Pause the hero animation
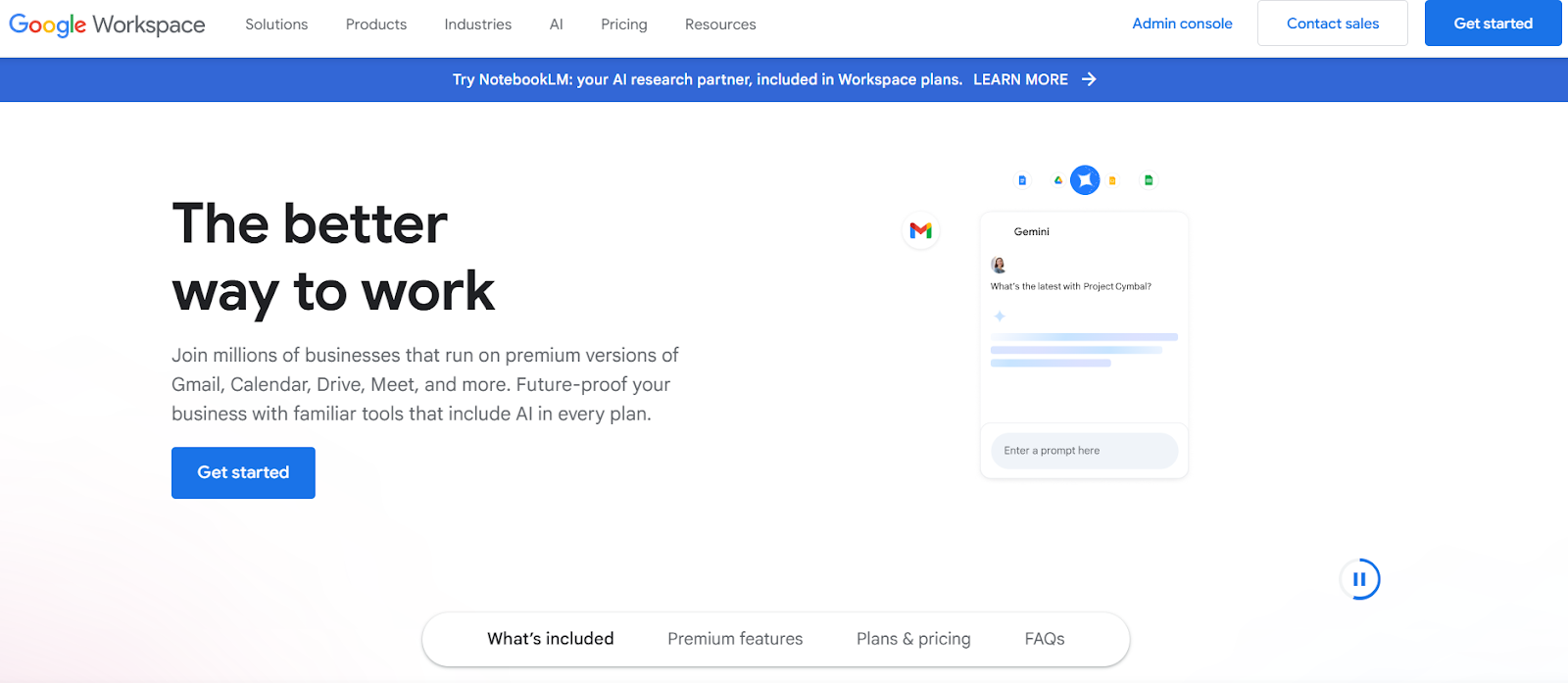The image size is (1568, 683). [x=1359, y=579]
